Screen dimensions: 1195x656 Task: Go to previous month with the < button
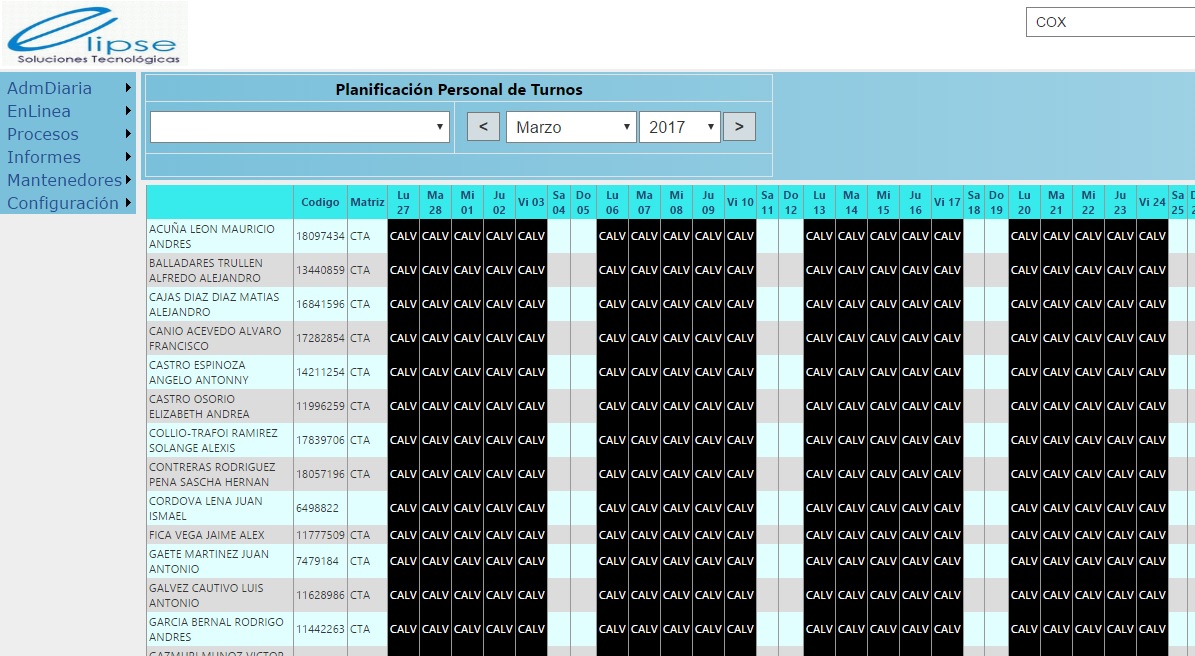(x=483, y=126)
